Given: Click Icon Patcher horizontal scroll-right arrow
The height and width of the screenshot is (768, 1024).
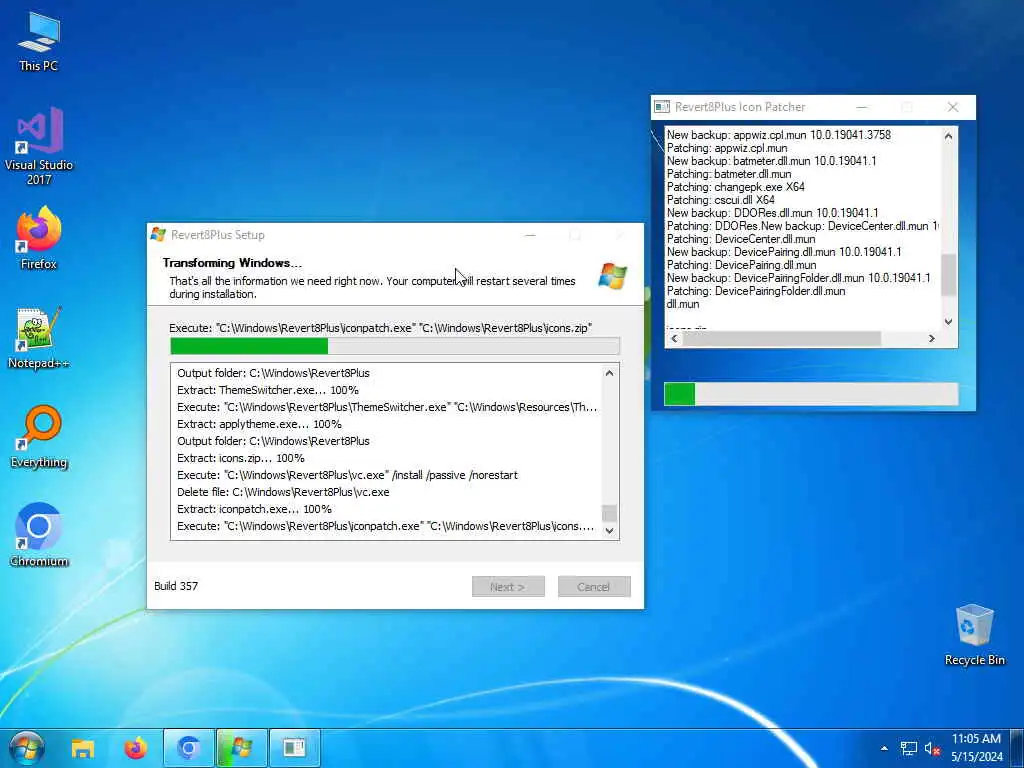Looking at the screenshot, I should click(932, 338).
